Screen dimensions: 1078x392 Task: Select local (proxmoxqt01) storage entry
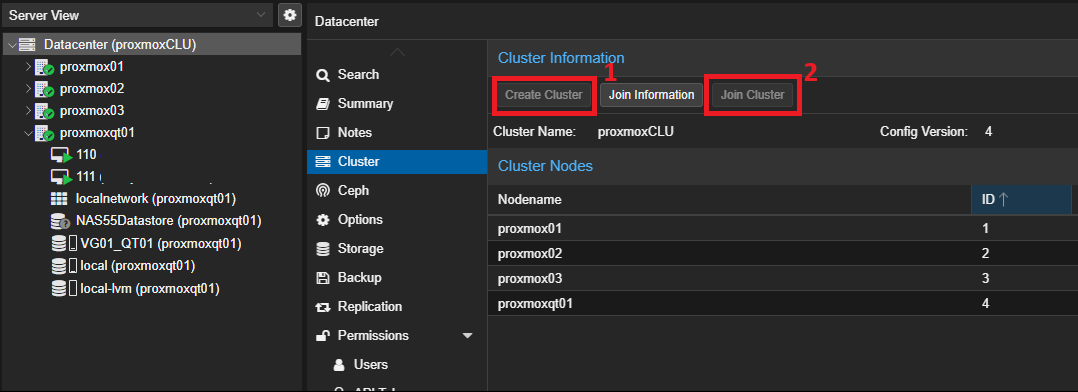(138, 265)
